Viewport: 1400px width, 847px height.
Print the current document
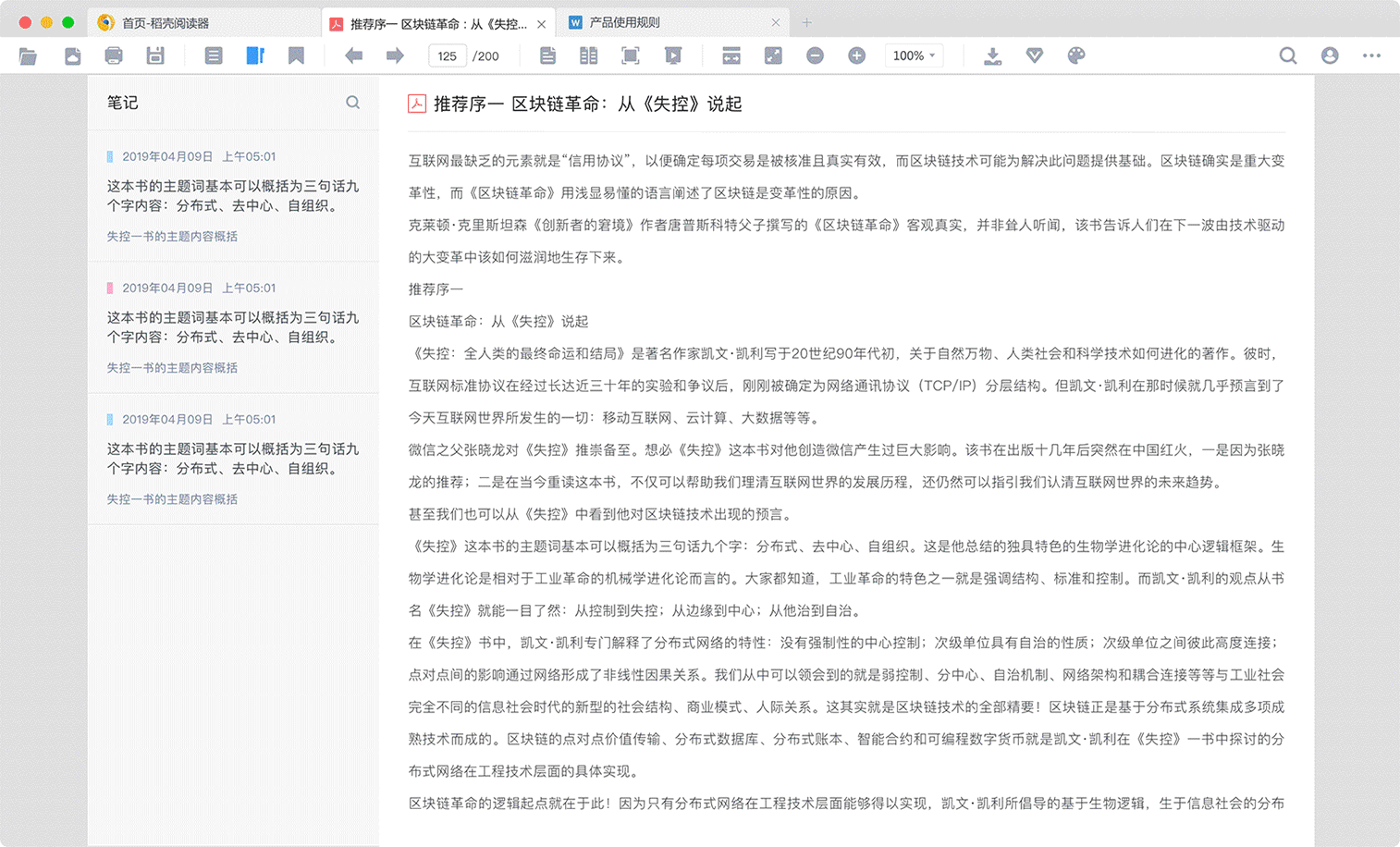tap(112, 55)
